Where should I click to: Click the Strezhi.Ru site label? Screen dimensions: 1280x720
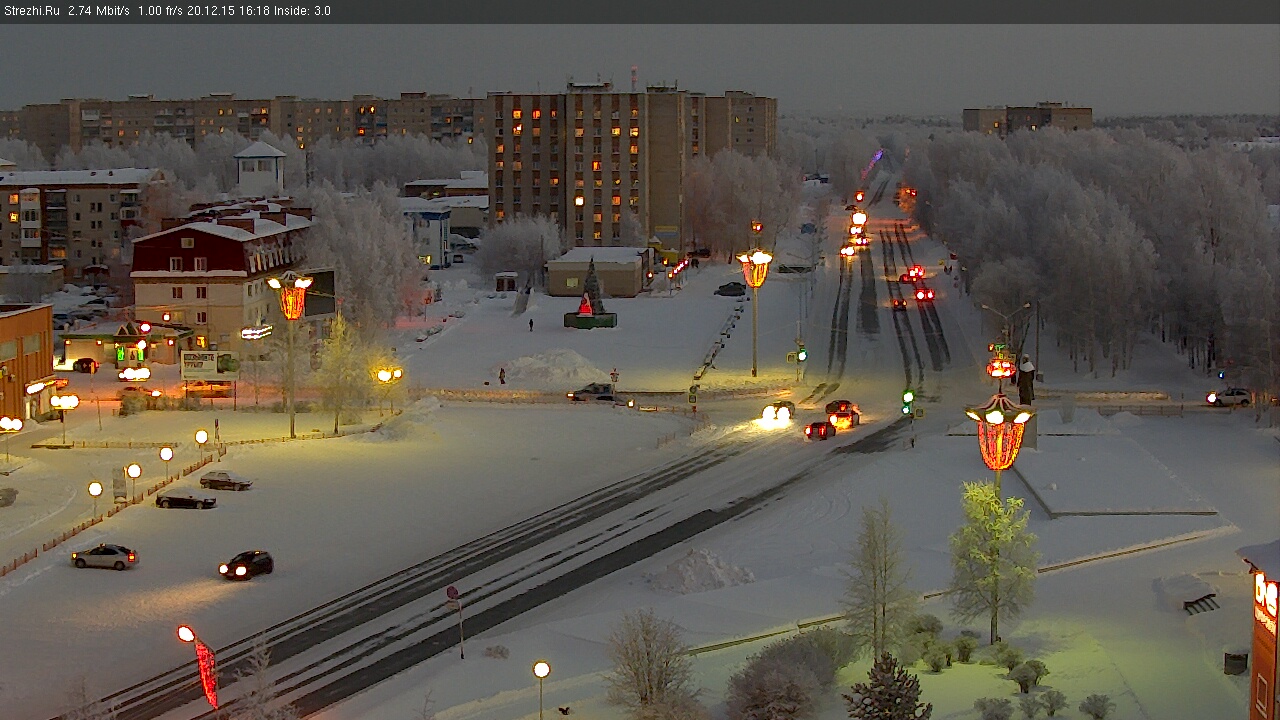[x=31, y=11]
